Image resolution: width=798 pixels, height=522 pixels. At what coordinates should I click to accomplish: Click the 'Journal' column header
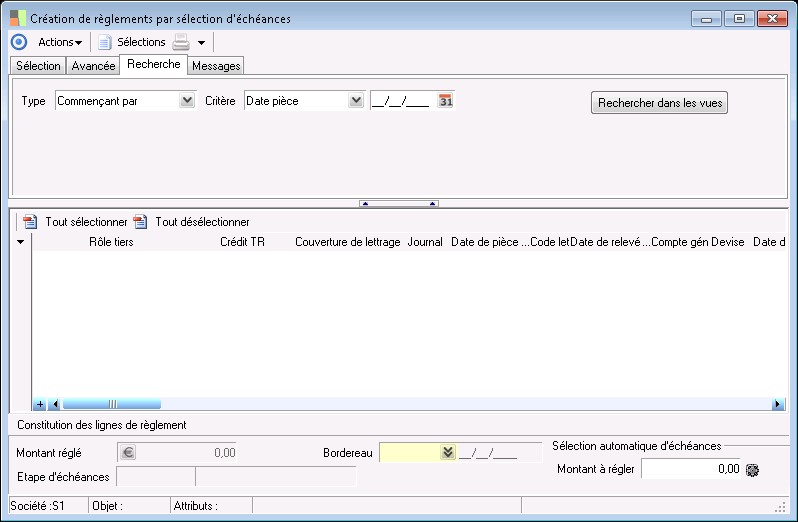pos(424,242)
